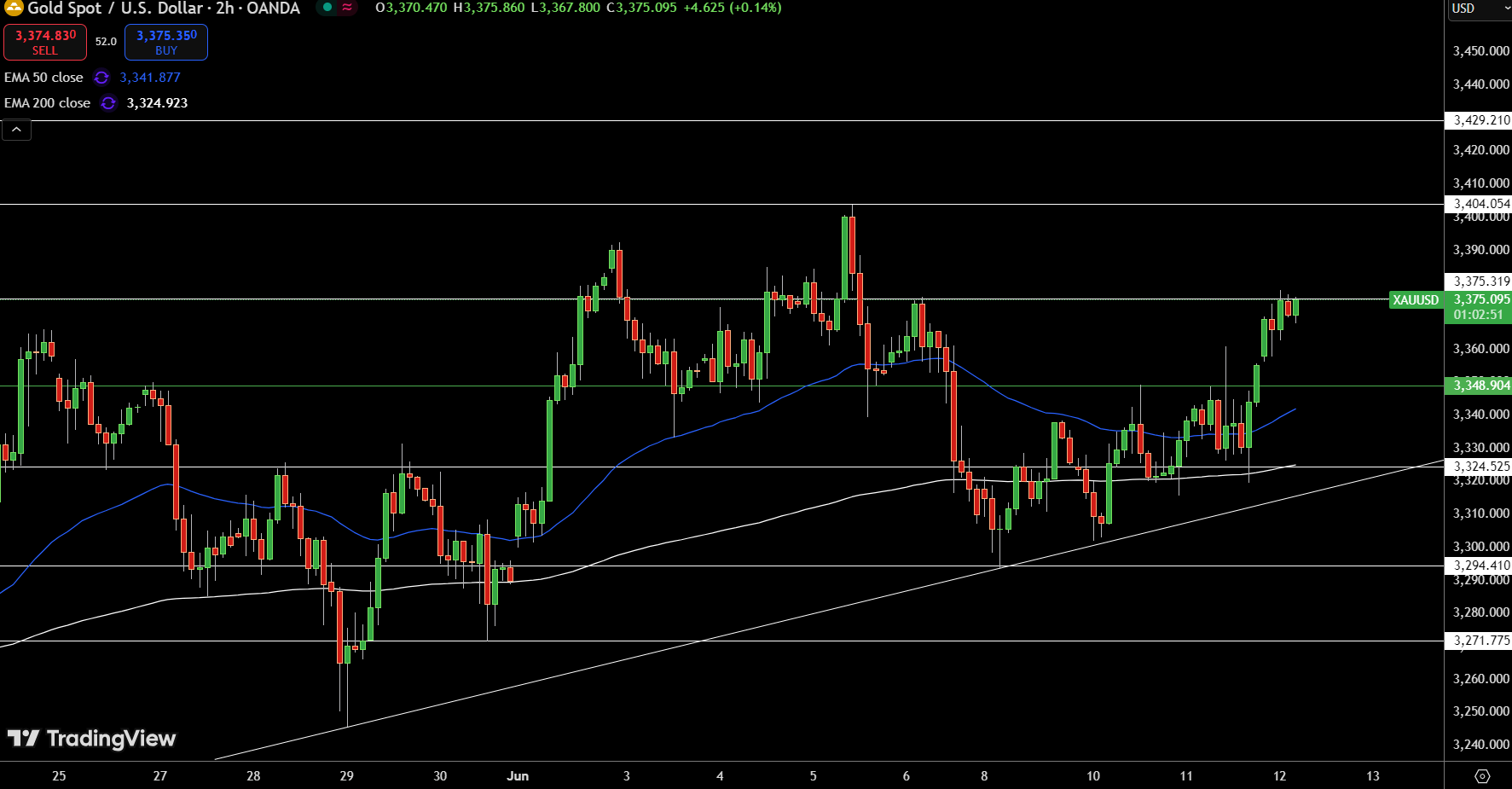Screen dimensions: 1512x789
Task: Click the open value O3,370.470
Action: pyautogui.click(x=411, y=8)
